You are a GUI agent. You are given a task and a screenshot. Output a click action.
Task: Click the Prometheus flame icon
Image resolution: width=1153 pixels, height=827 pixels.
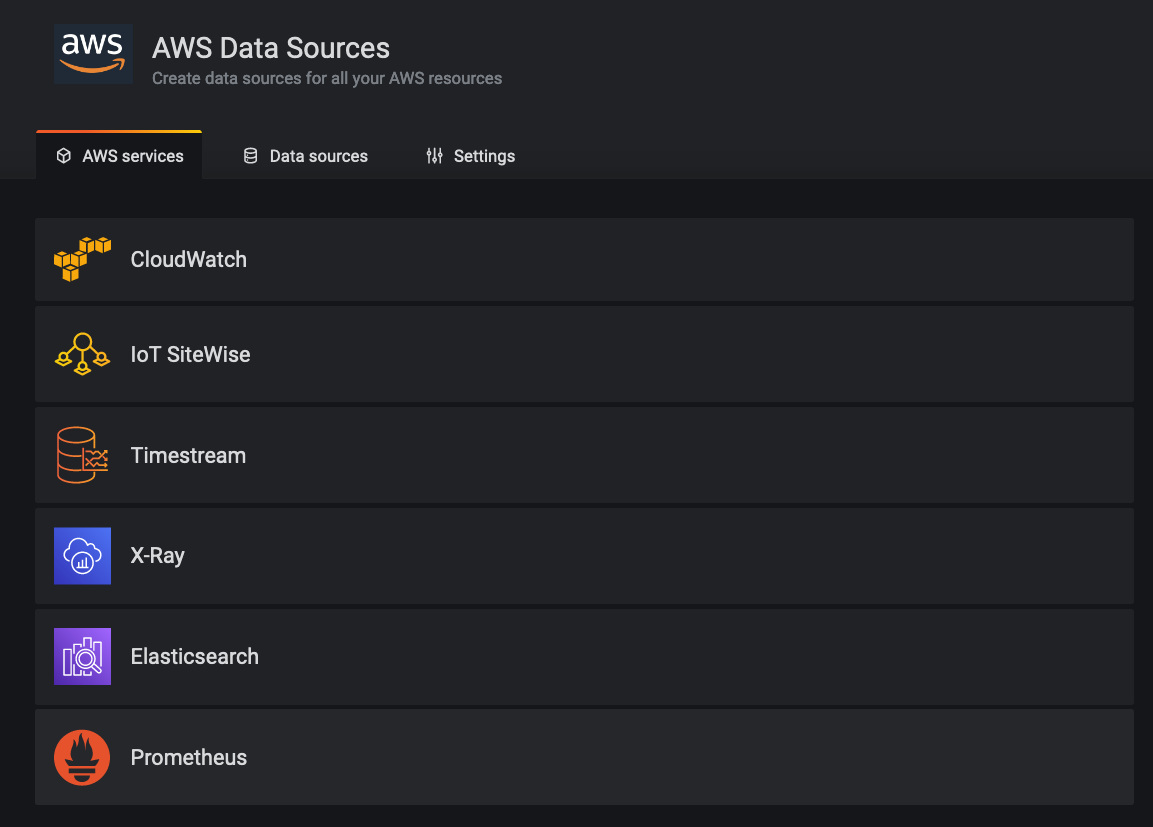point(82,757)
